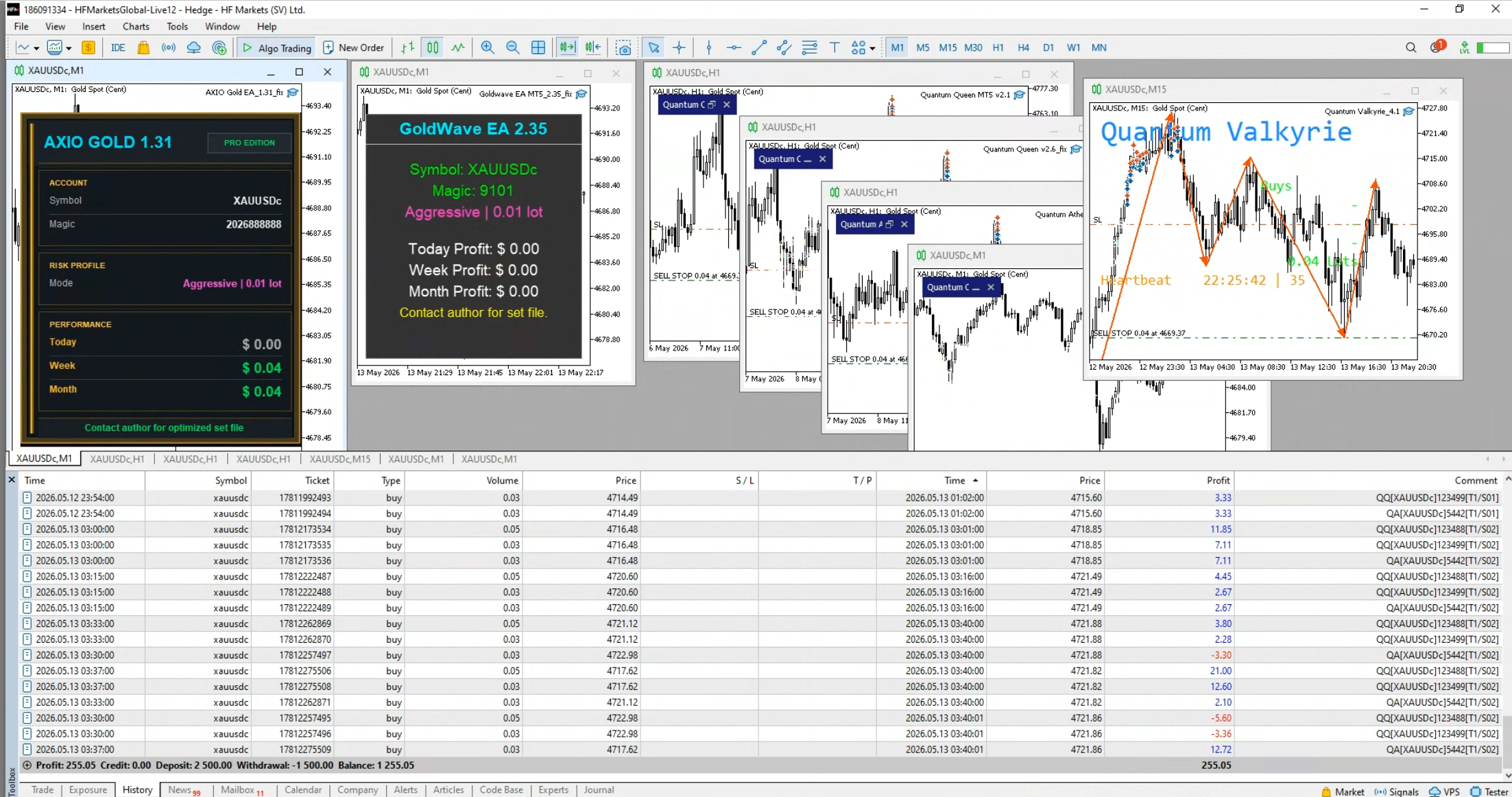The width and height of the screenshot is (1512, 797).
Task: Open Tester in the status bar
Action: click(x=1489, y=792)
